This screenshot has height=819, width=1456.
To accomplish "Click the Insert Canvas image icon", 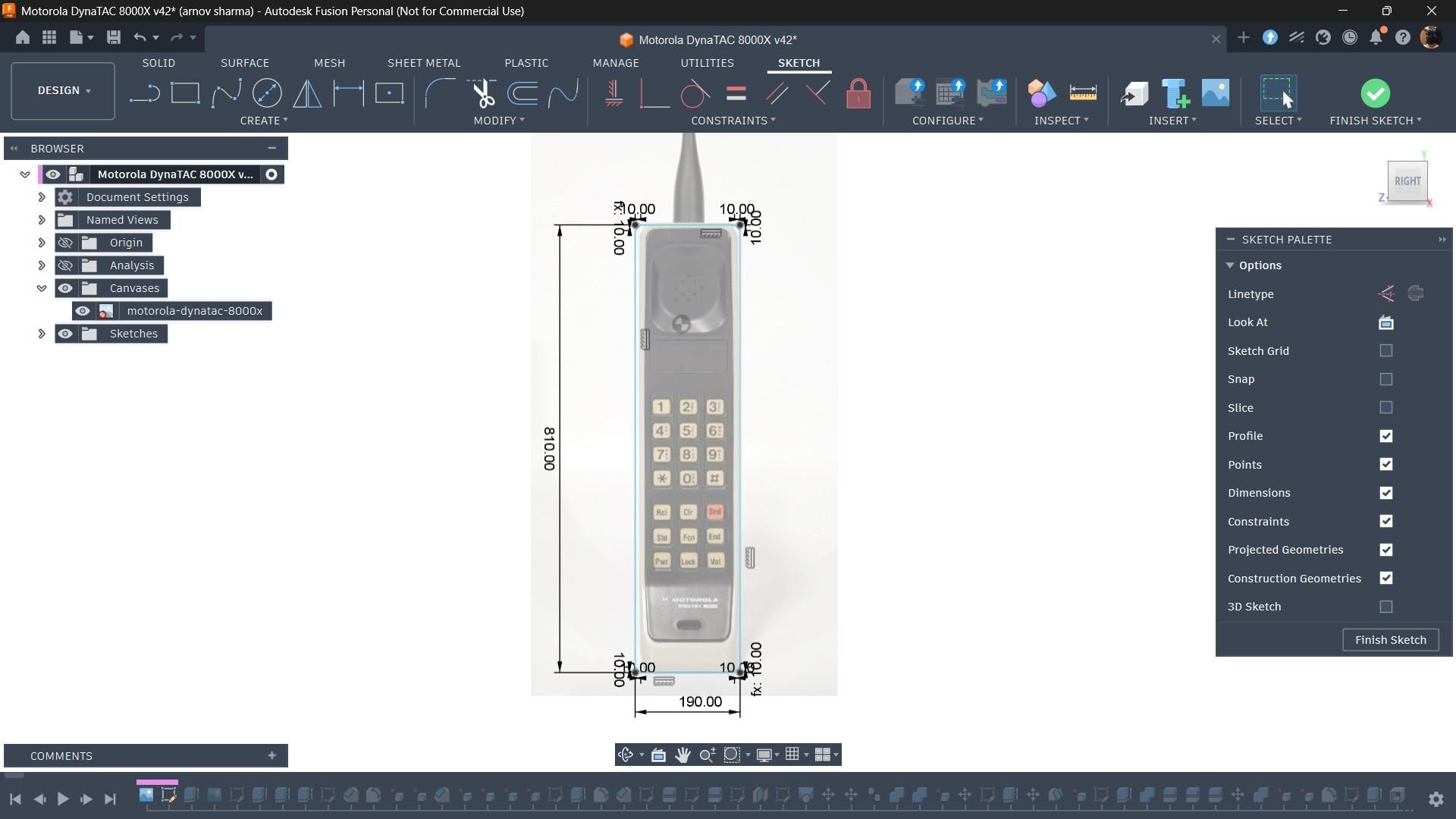I will (1216, 93).
